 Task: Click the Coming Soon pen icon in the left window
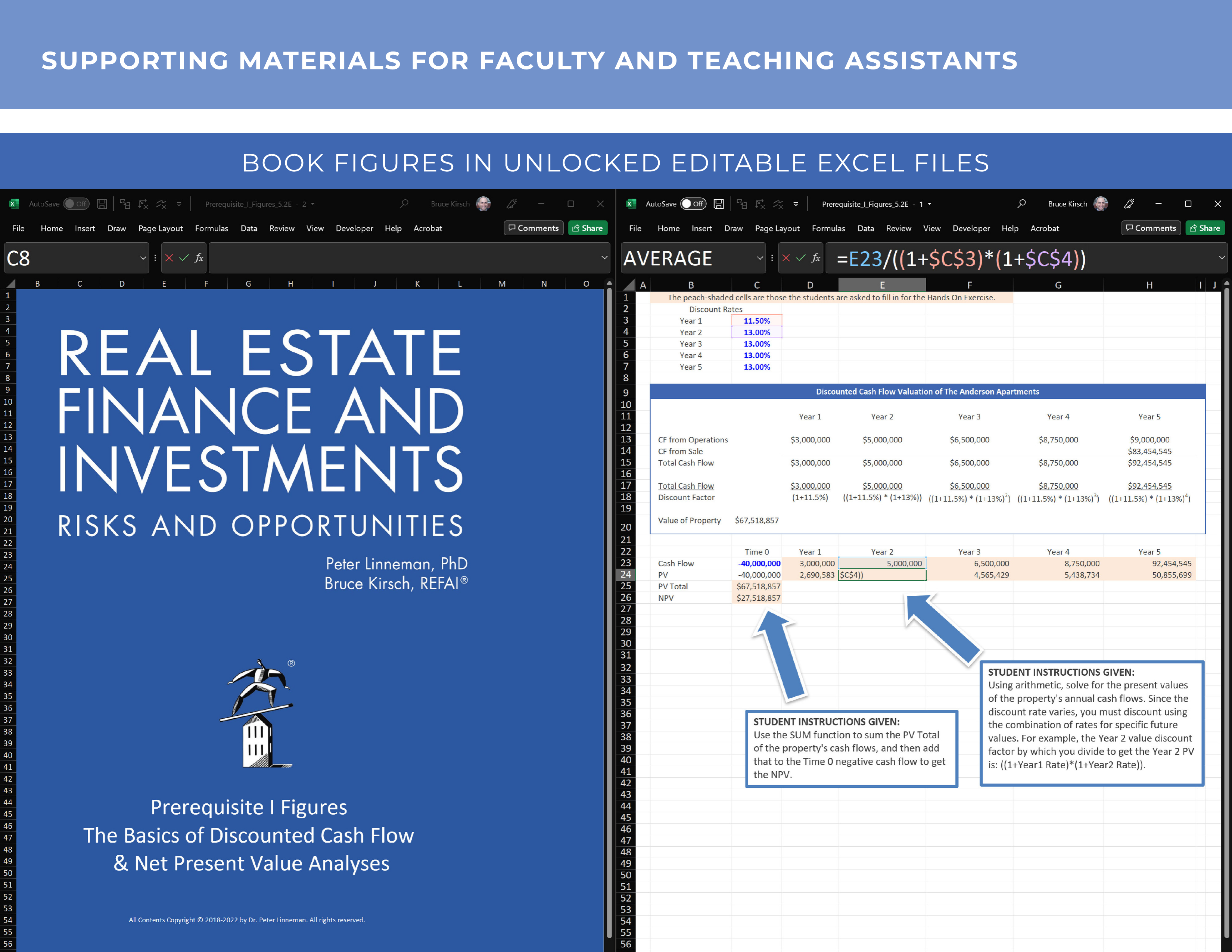pos(511,203)
